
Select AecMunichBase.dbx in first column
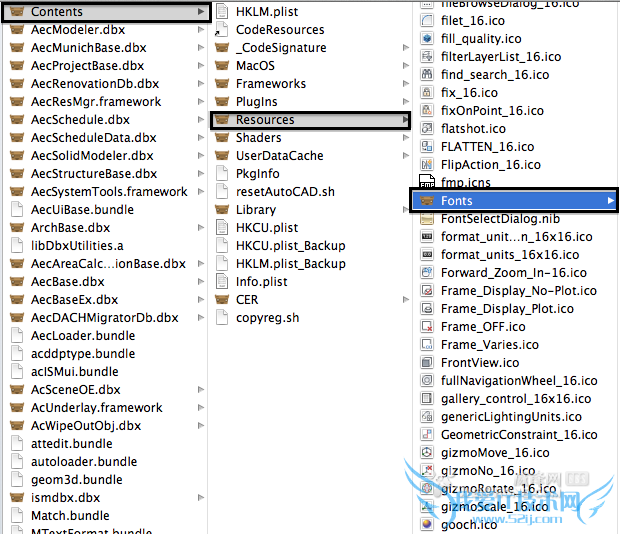pos(89,47)
